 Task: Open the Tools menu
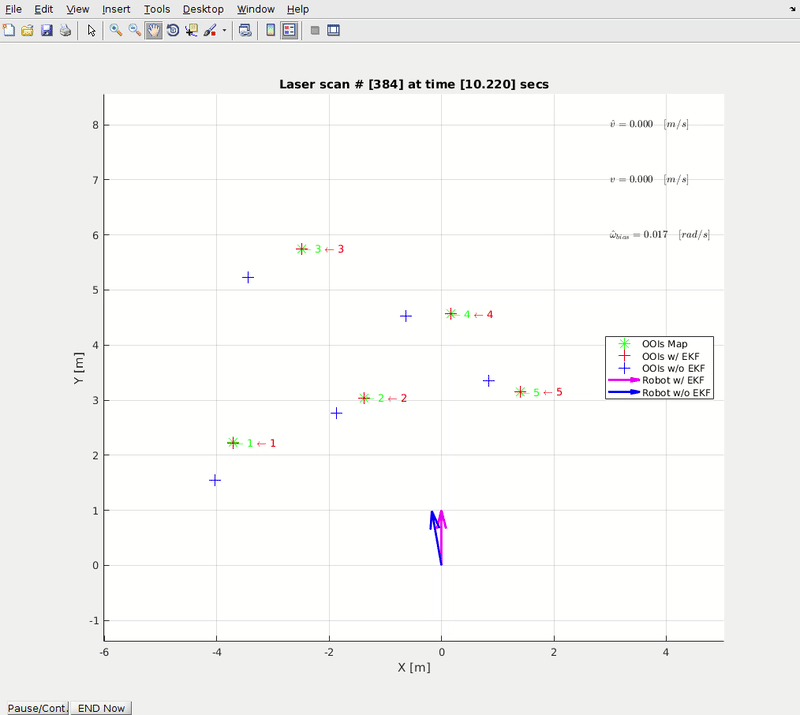(156, 9)
